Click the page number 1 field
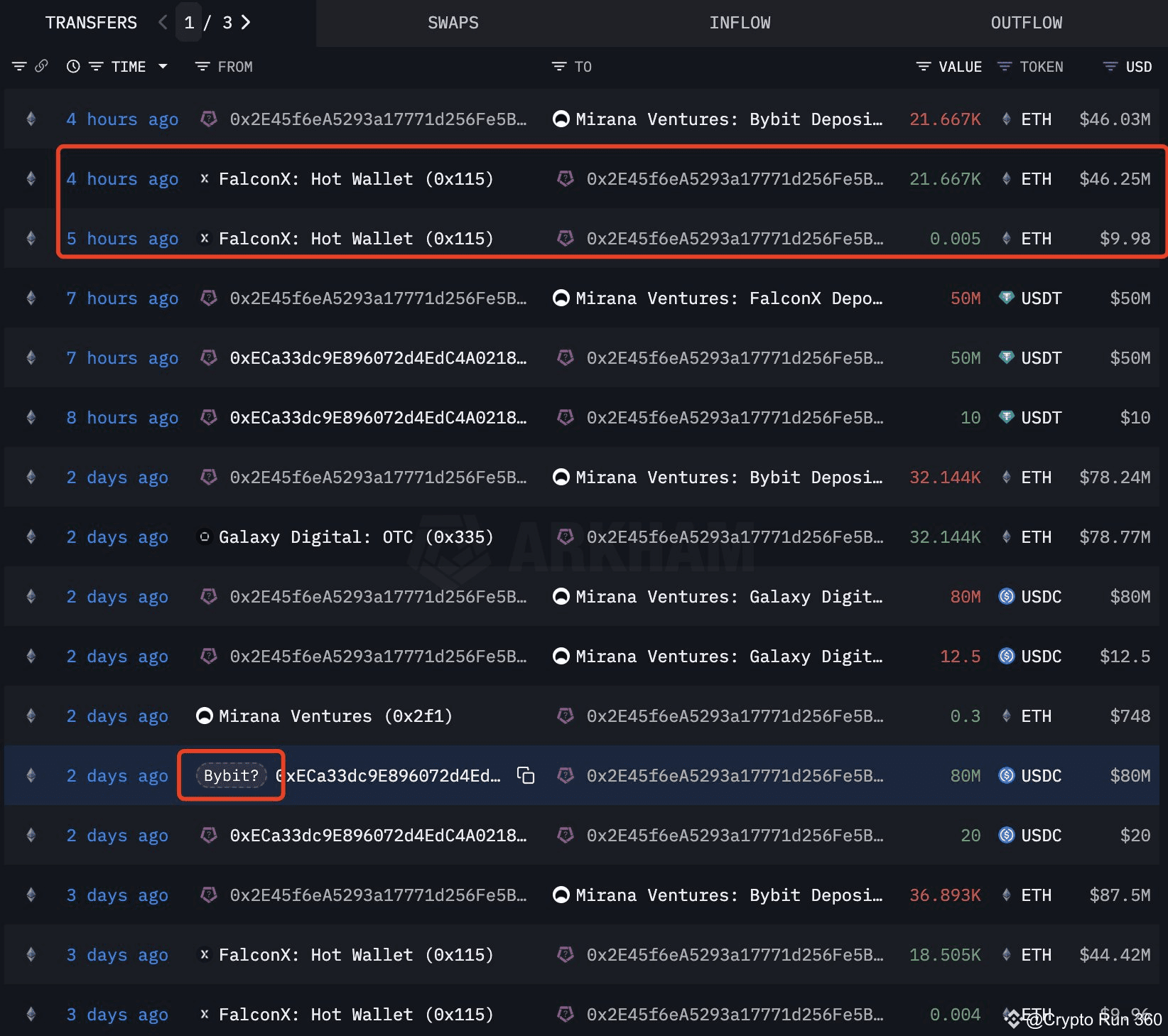Viewport: 1168px width, 1036px height. click(189, 22)
